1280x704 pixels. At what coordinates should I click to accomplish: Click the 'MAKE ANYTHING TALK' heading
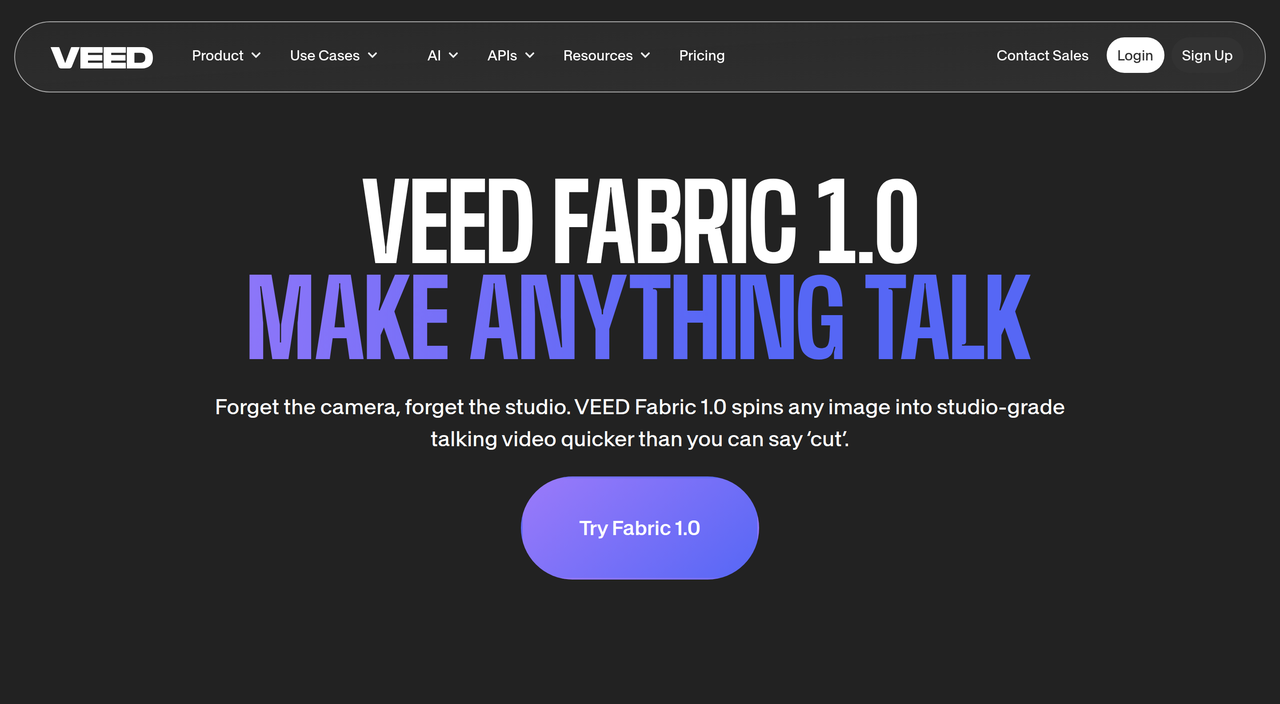pyautogui.click(x=639, y=316)
